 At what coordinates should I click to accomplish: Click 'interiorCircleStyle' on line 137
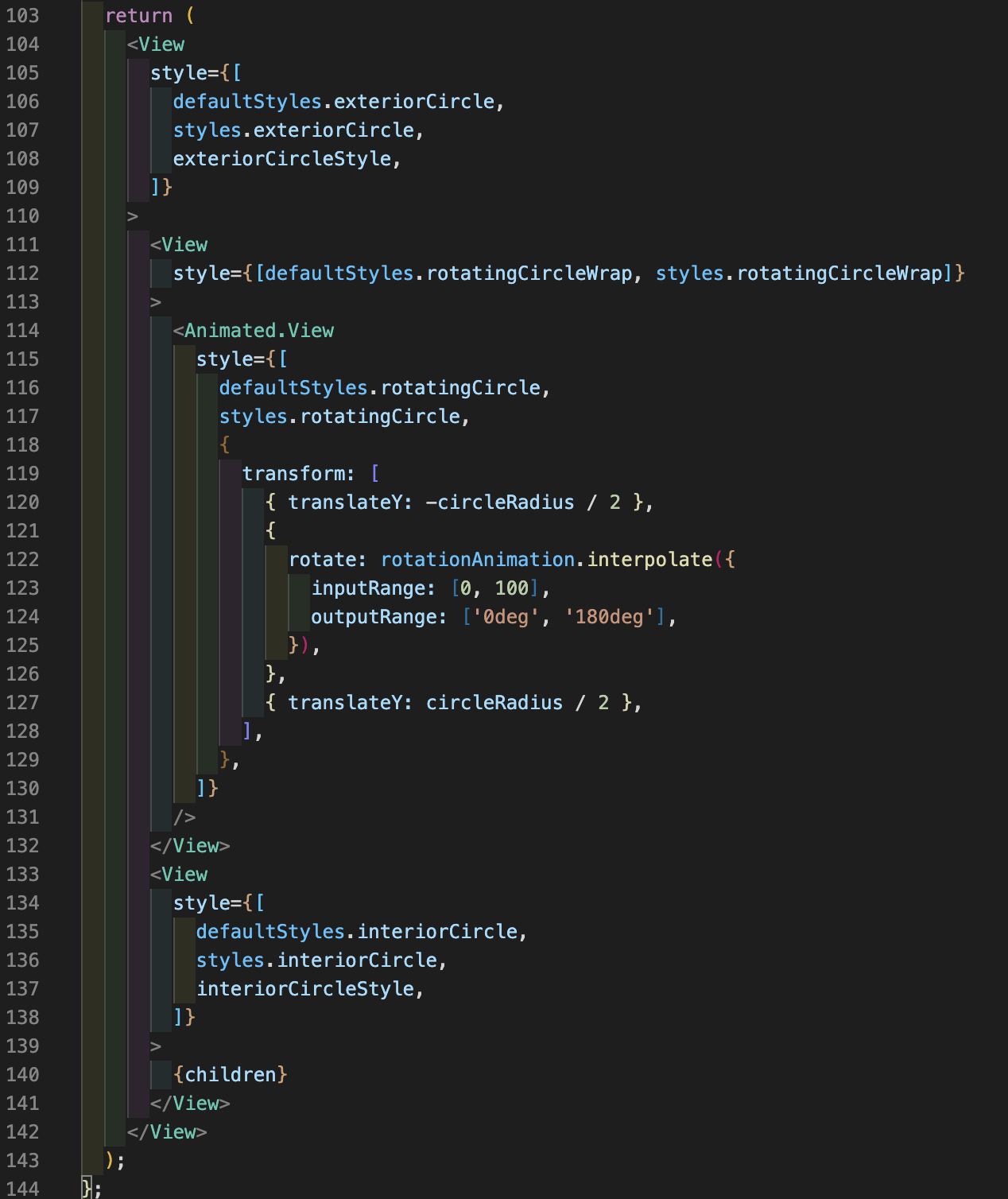pyautogui.click(x=305, y=988)
